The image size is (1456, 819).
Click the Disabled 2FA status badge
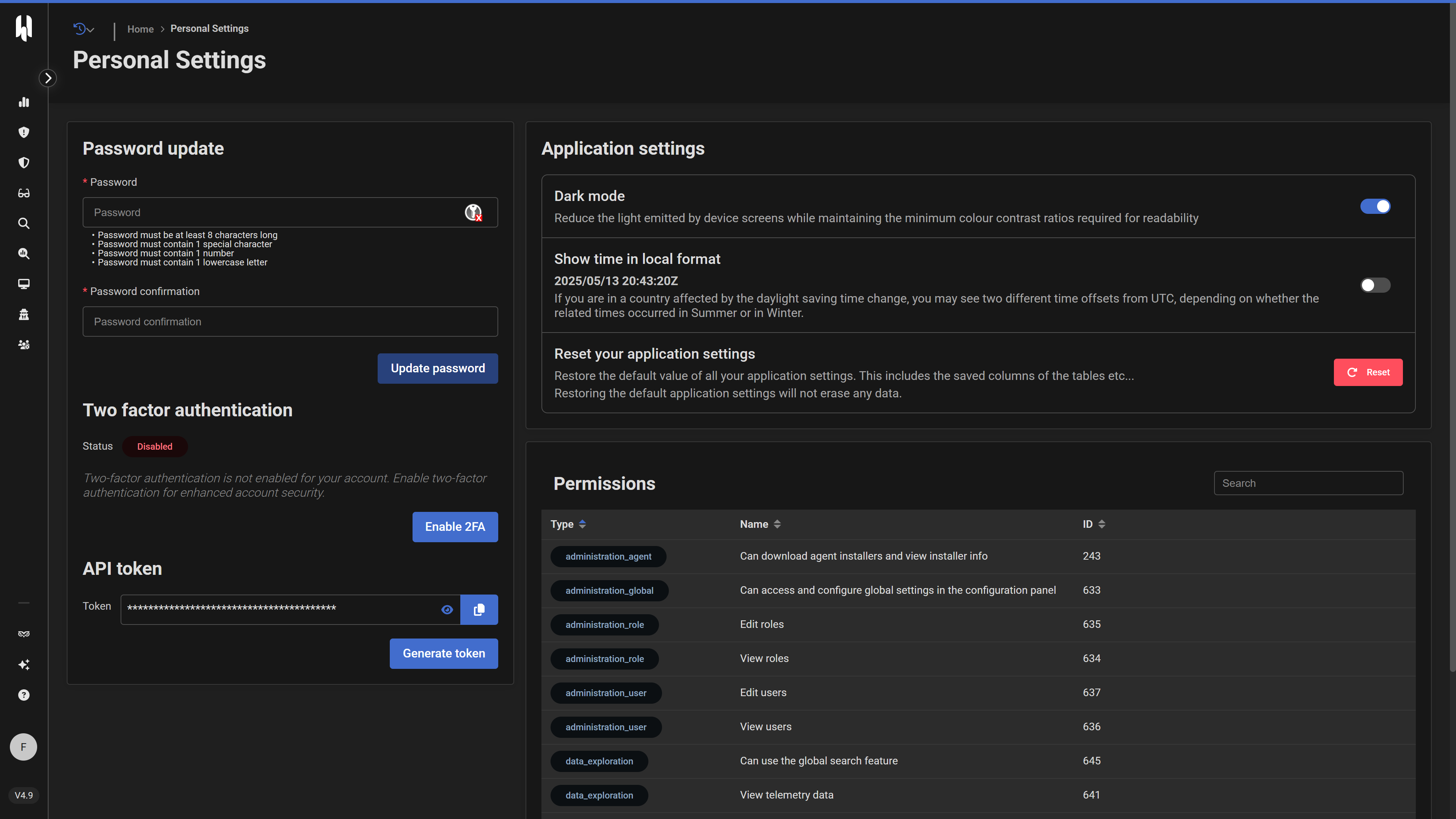point(155,447)
